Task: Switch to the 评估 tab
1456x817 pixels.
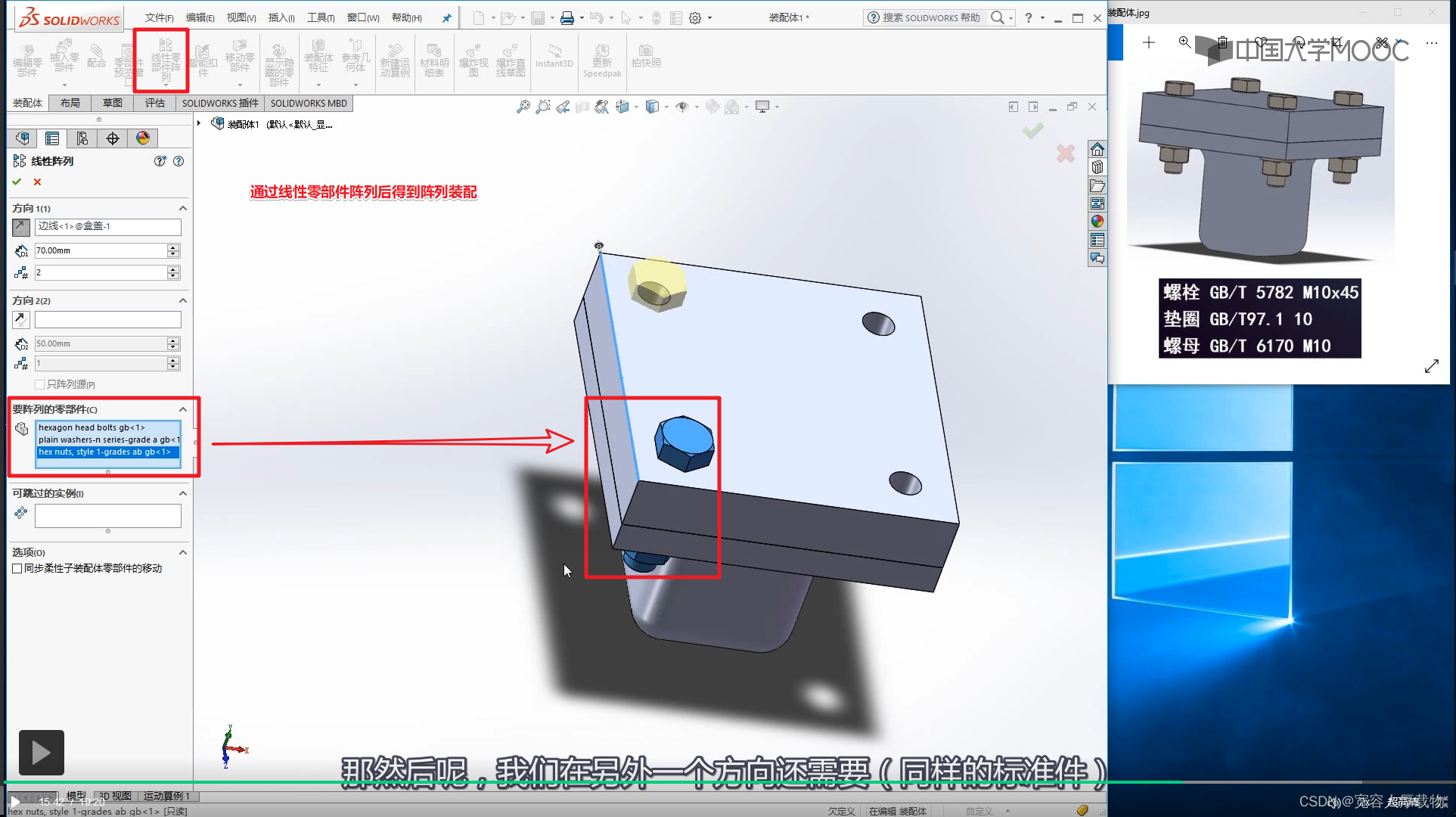Action: click(154, 103)
